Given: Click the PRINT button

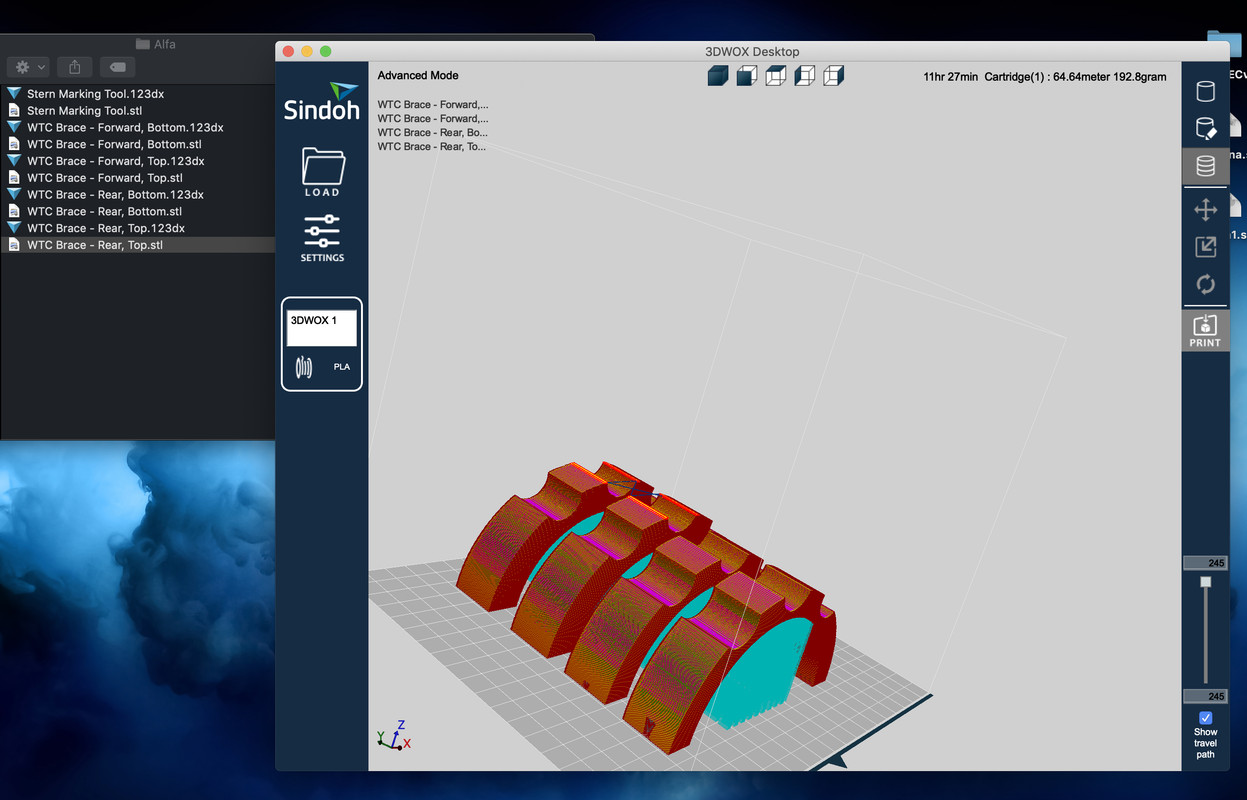Looking at the screenshot, I should coord(1205,330).
